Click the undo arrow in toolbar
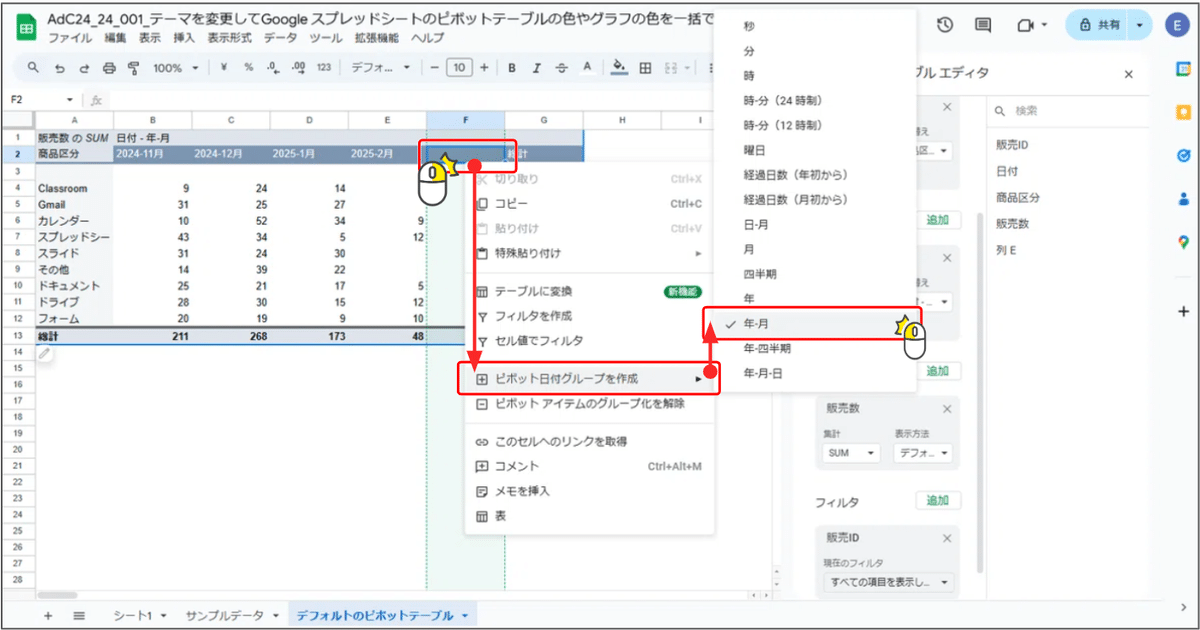Viewport: 1200px width, 630px height. click(60, 68)
